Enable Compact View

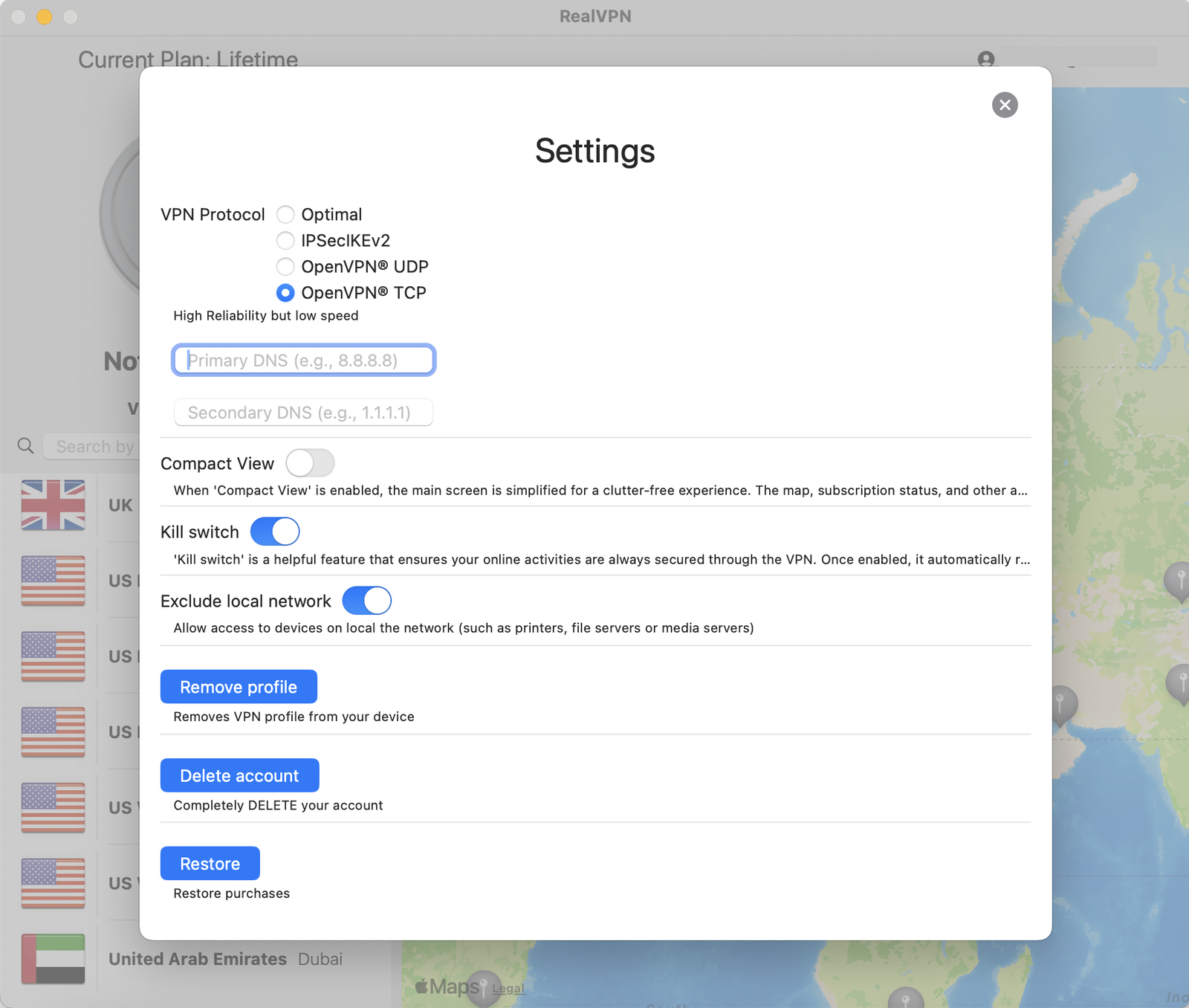tap(310, 462)
